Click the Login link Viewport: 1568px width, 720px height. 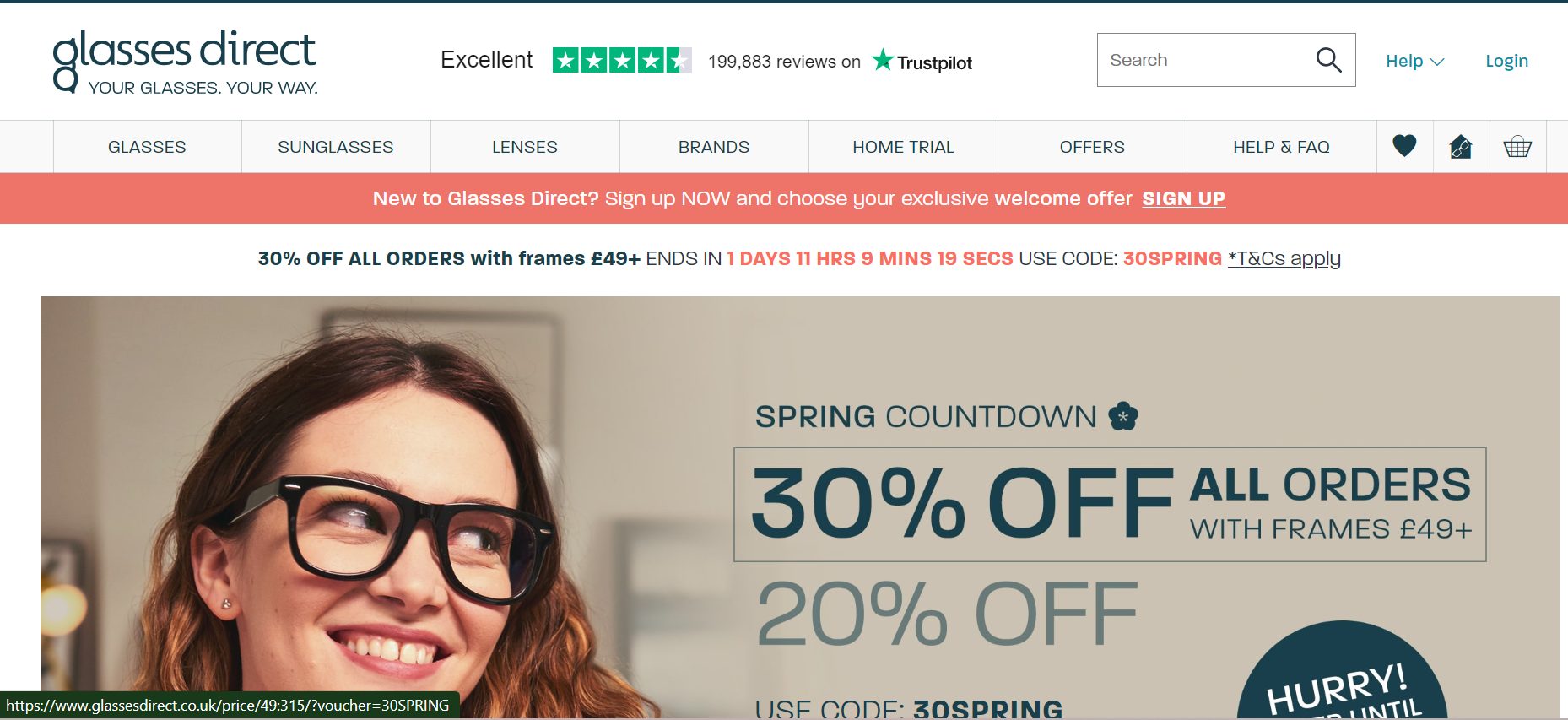[1506, 61]
